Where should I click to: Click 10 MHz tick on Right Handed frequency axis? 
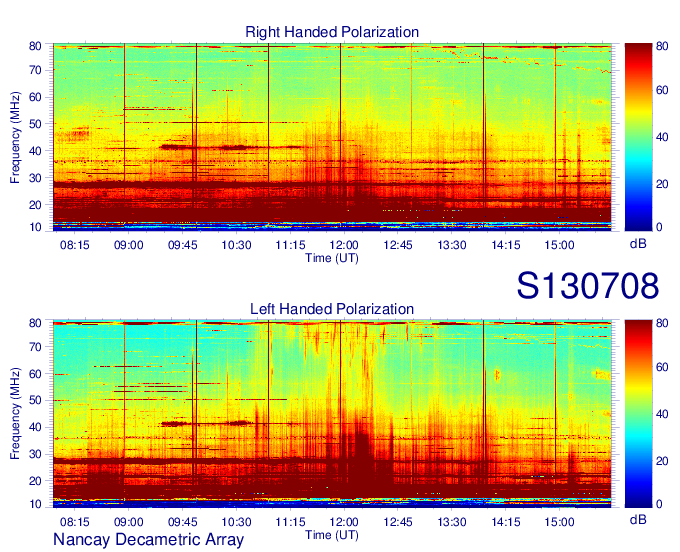(x=35, y=227)
